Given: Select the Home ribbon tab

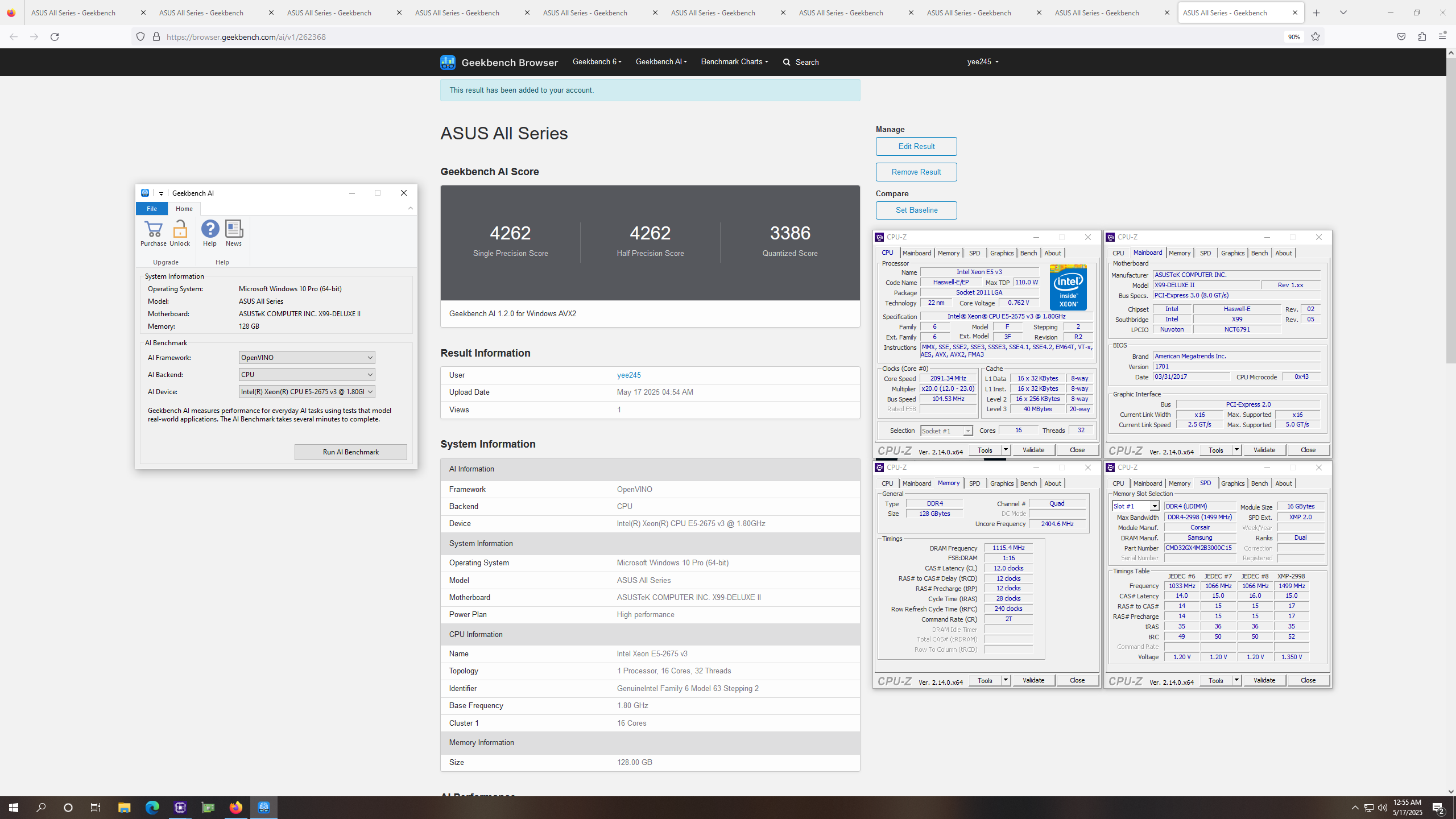Looking at the screenshot, I should 184,209.
